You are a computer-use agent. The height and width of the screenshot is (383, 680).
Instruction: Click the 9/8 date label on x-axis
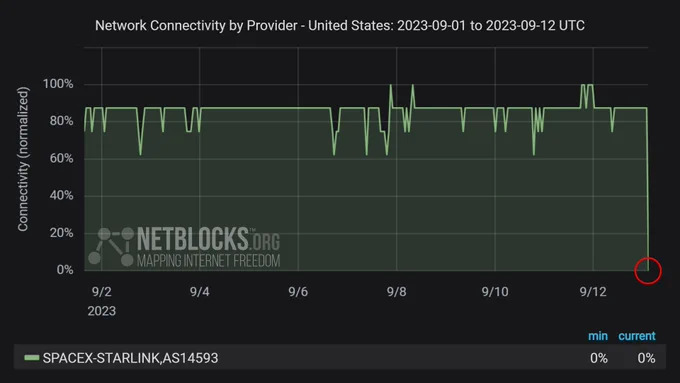[396, 291]
